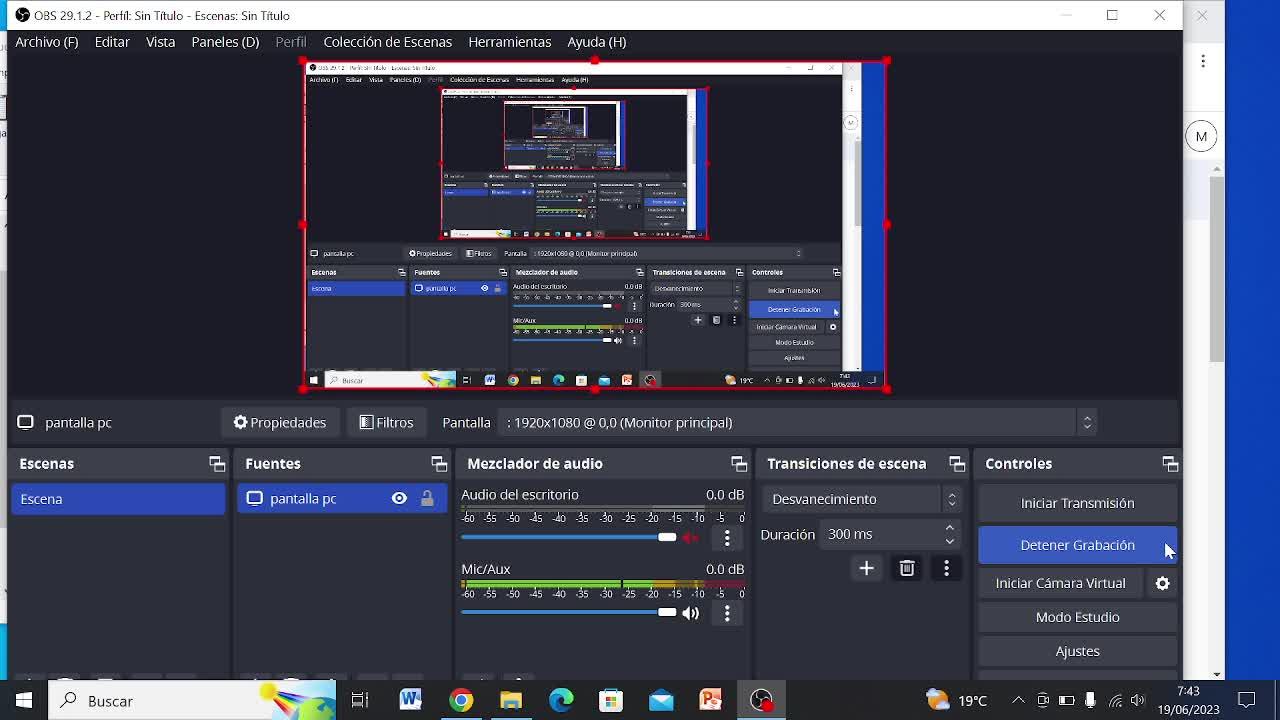1280x720 pixels.
Task: Open PowerPoint from the taskbar
Action: [x=711, y=701]
